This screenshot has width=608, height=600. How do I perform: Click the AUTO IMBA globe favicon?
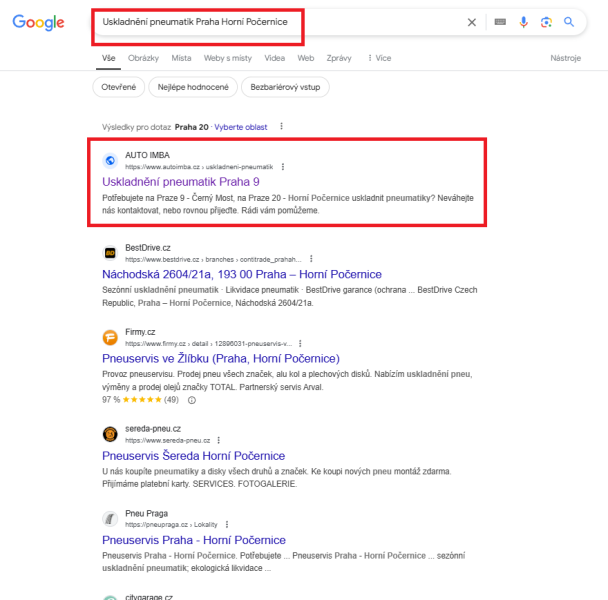[110, 161]
